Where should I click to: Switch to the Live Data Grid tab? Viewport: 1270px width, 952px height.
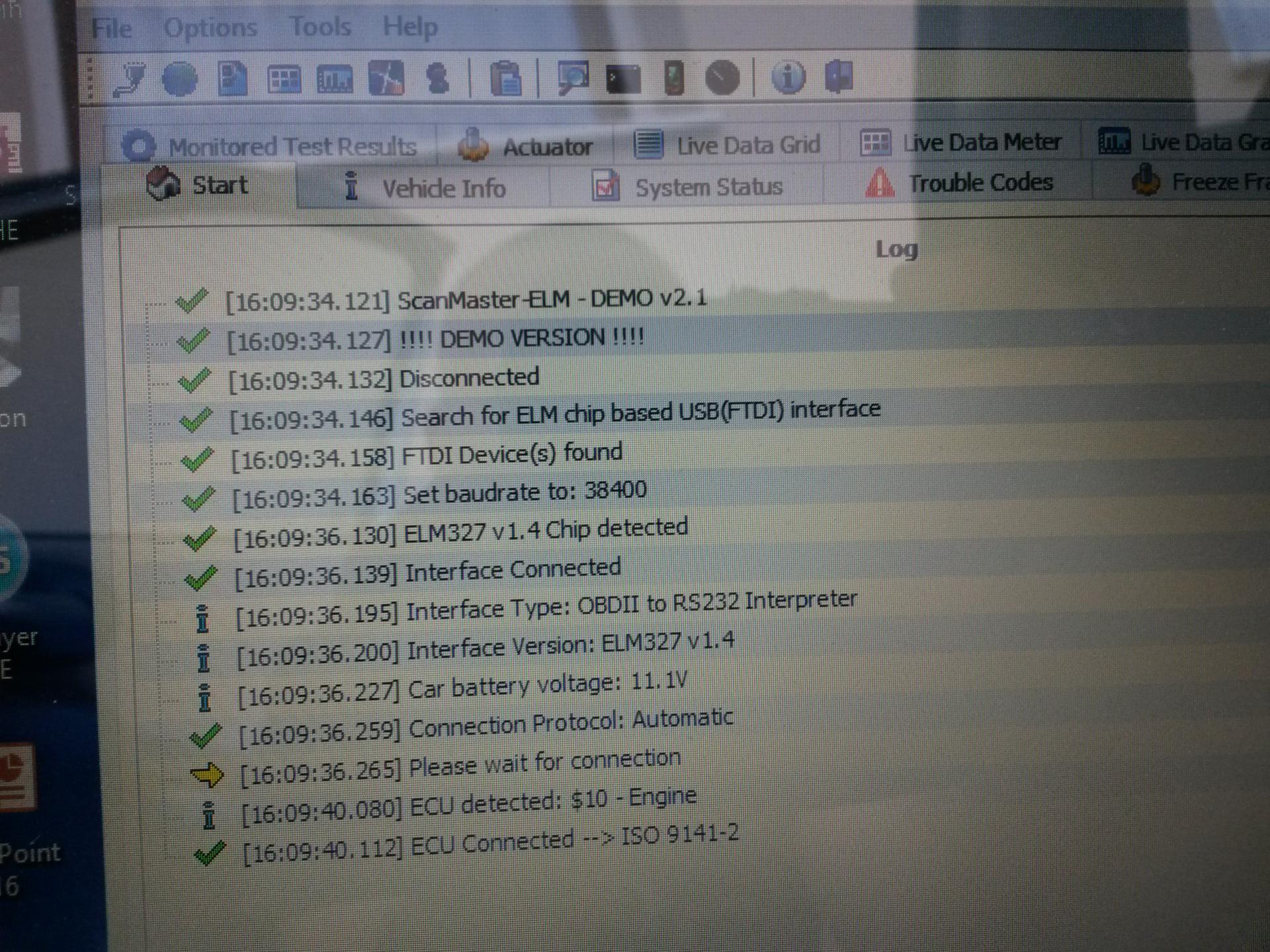726,144
